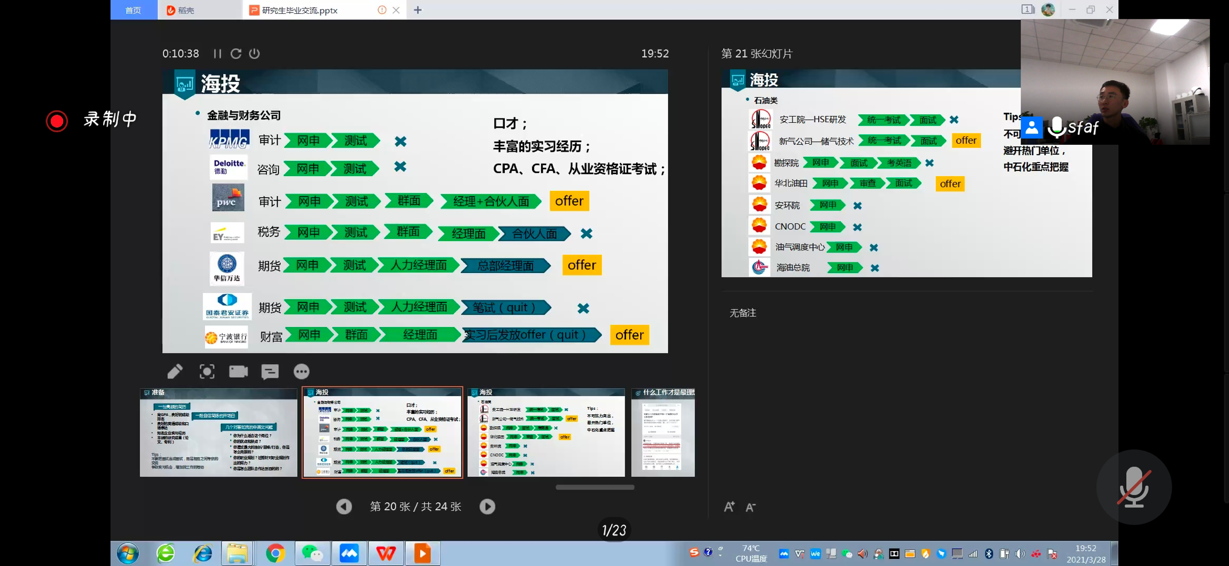
Task: Pause the presentation timer
Action: pos(217,54)
